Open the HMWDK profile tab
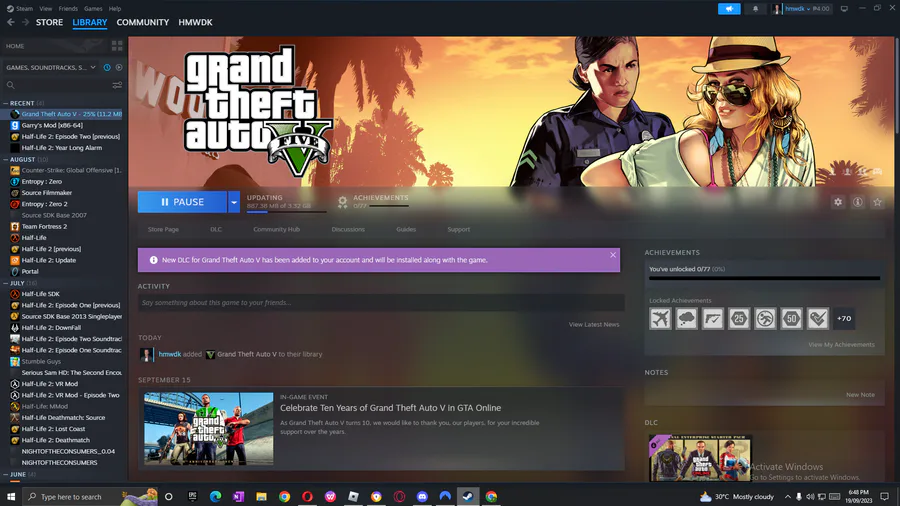Viewport: 900px width, 506px height. click(195, 22)
